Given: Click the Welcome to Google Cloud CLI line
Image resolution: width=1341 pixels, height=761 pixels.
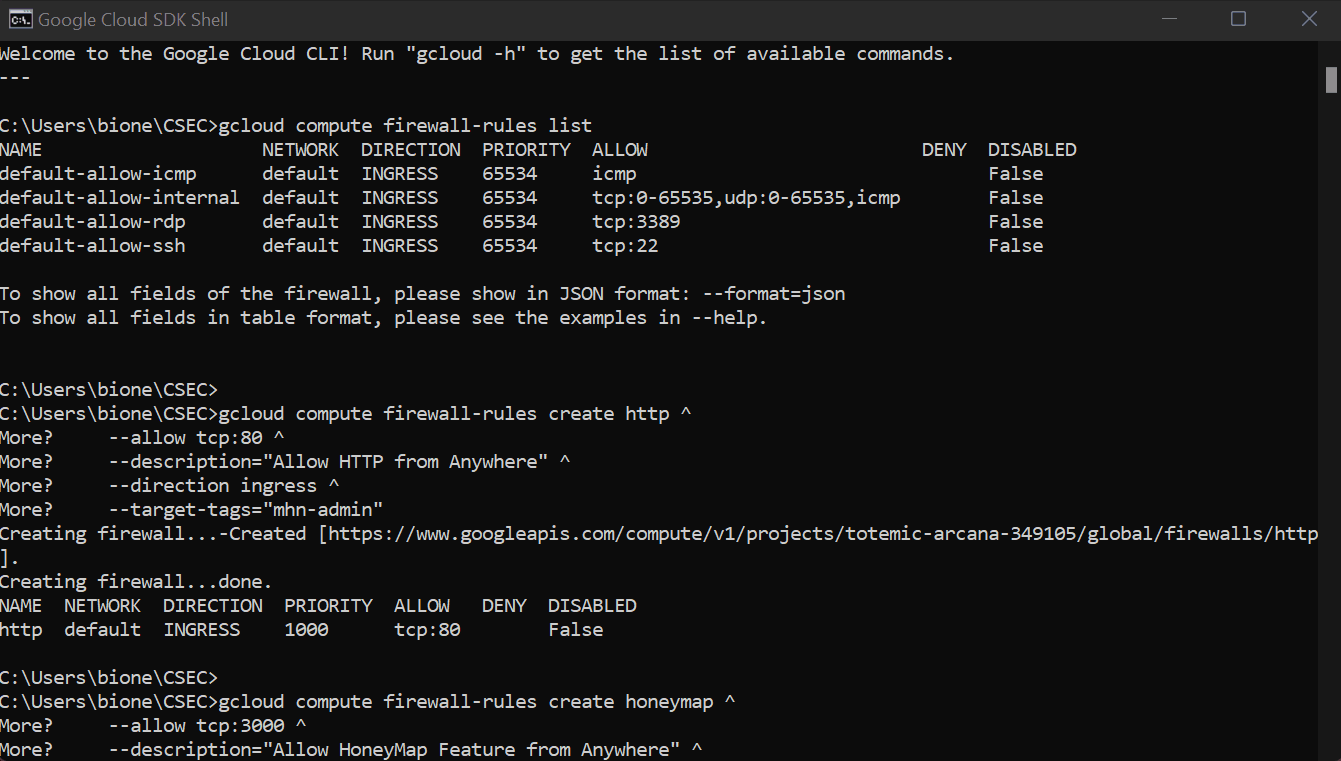Looking at the screenshot, I should (477, 54).
